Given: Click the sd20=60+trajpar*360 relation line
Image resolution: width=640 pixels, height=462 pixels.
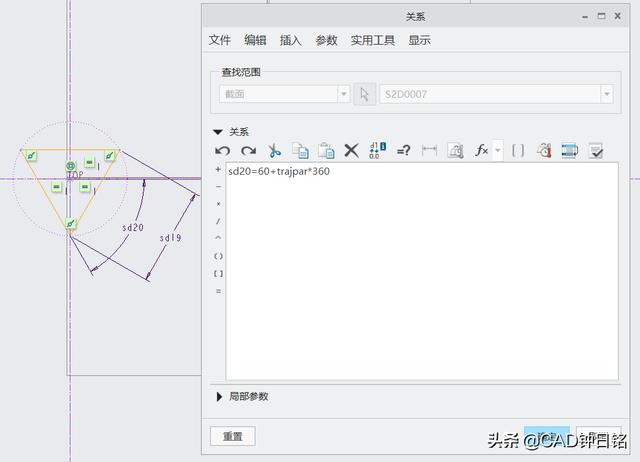Looking at the screenshot, I should point(279,171).
